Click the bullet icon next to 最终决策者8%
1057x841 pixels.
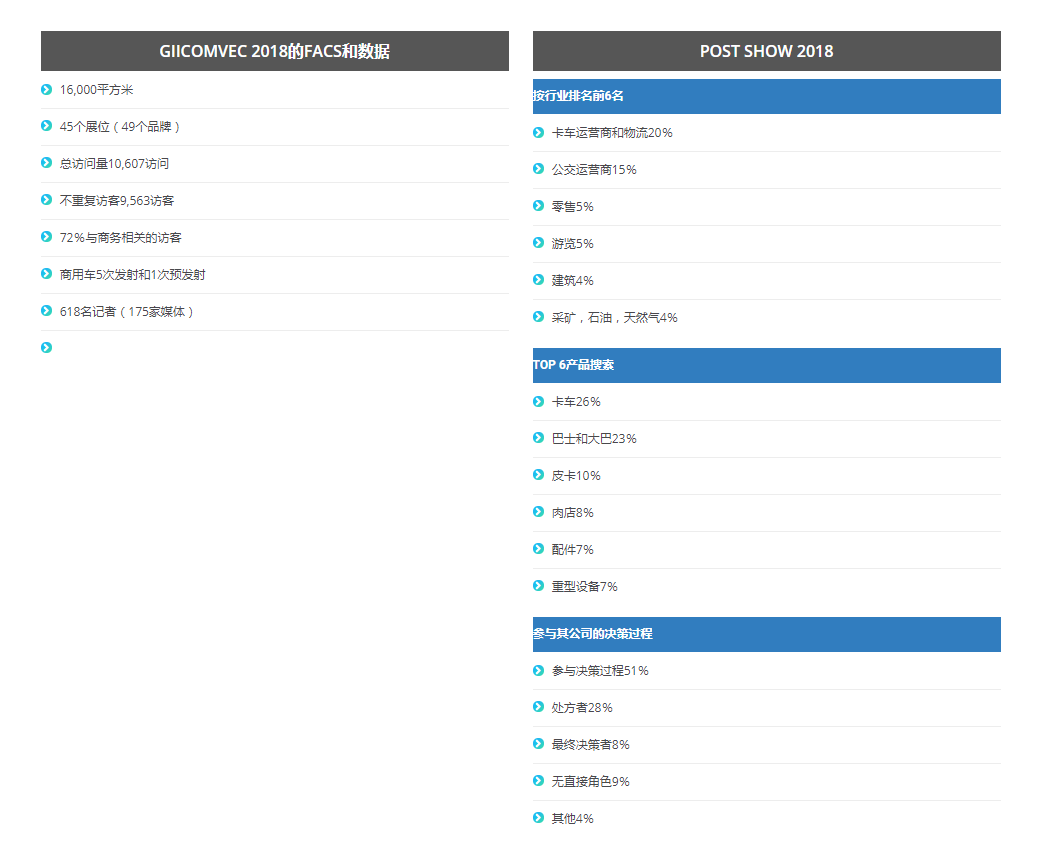[538, 745]
